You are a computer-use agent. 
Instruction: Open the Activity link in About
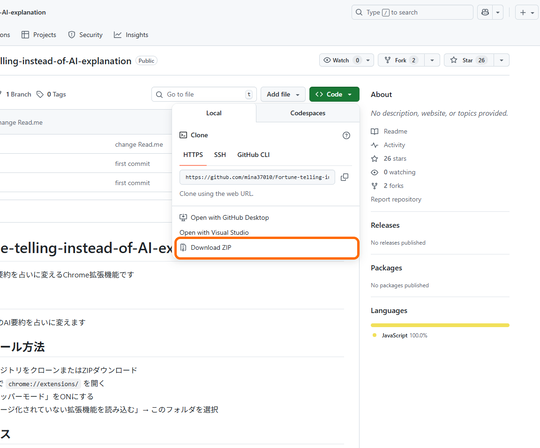[388, 145]
